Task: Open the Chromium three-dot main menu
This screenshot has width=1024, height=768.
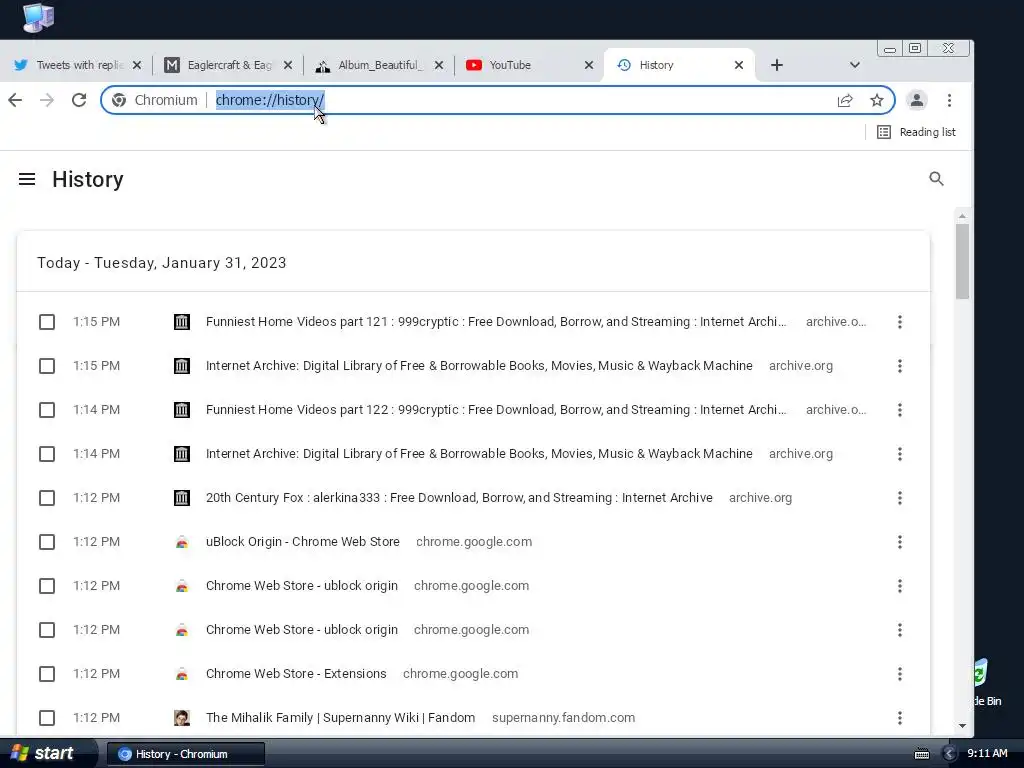Action: click(x=950, y=100)
